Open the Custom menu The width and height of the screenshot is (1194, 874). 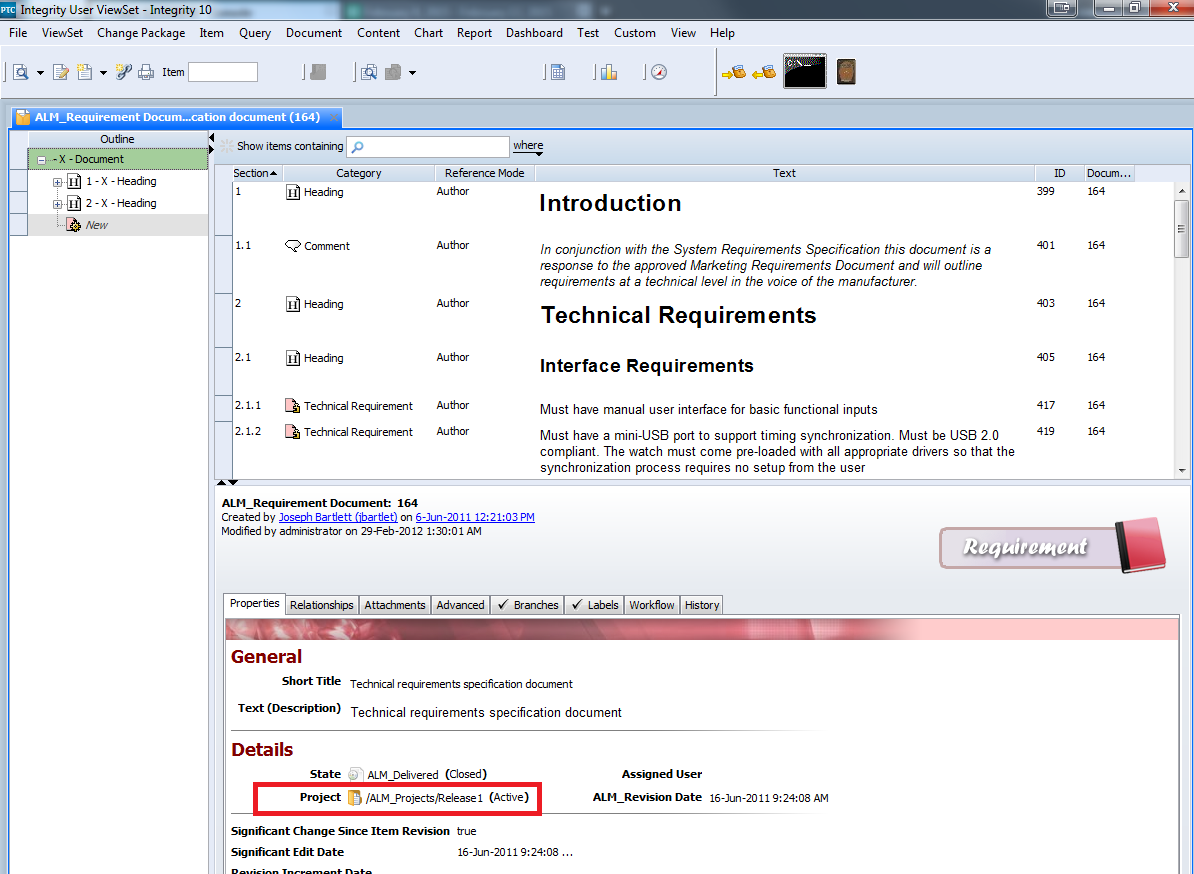click(x=635, y=33)
